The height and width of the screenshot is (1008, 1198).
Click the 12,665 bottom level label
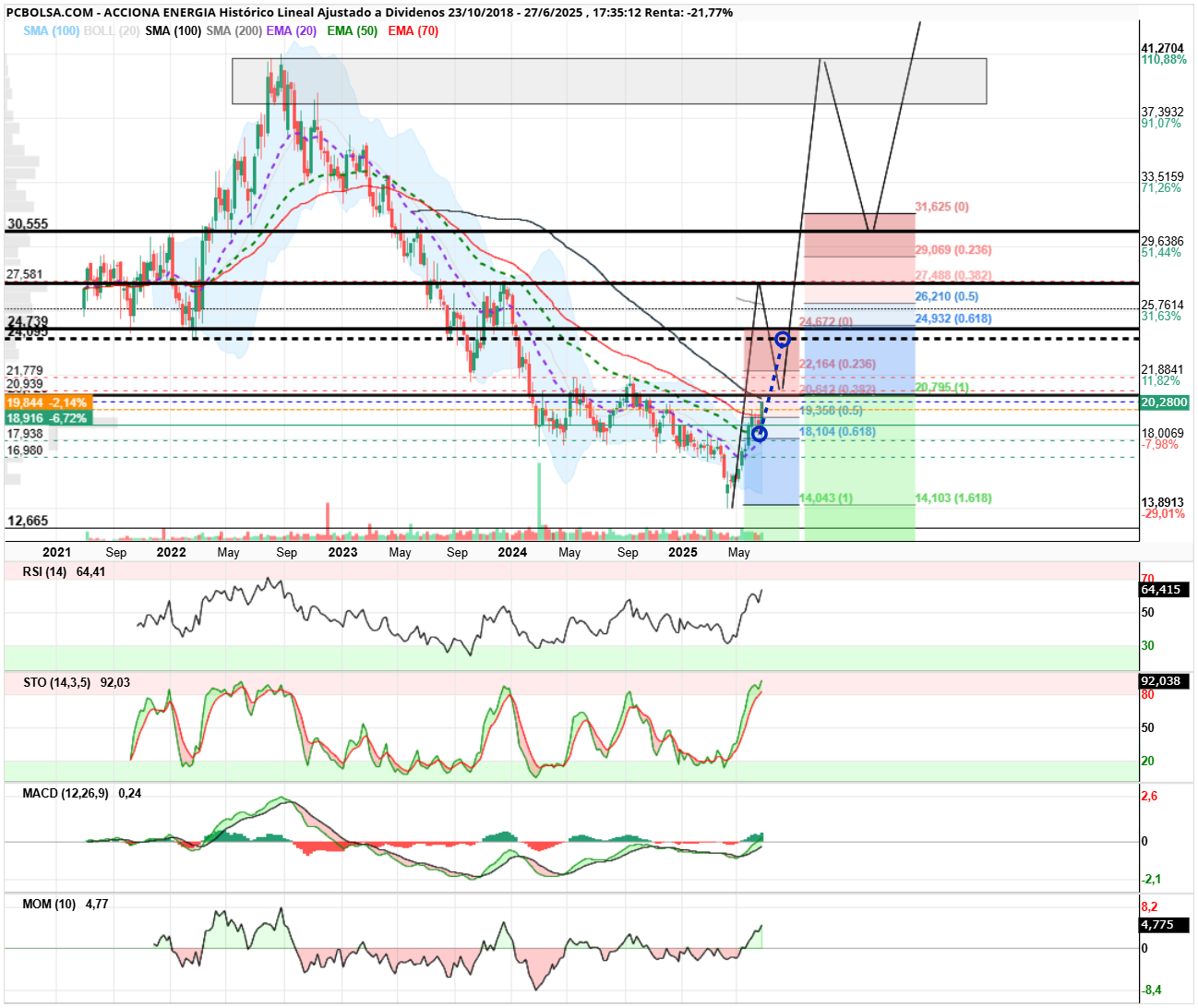point(28,521)
